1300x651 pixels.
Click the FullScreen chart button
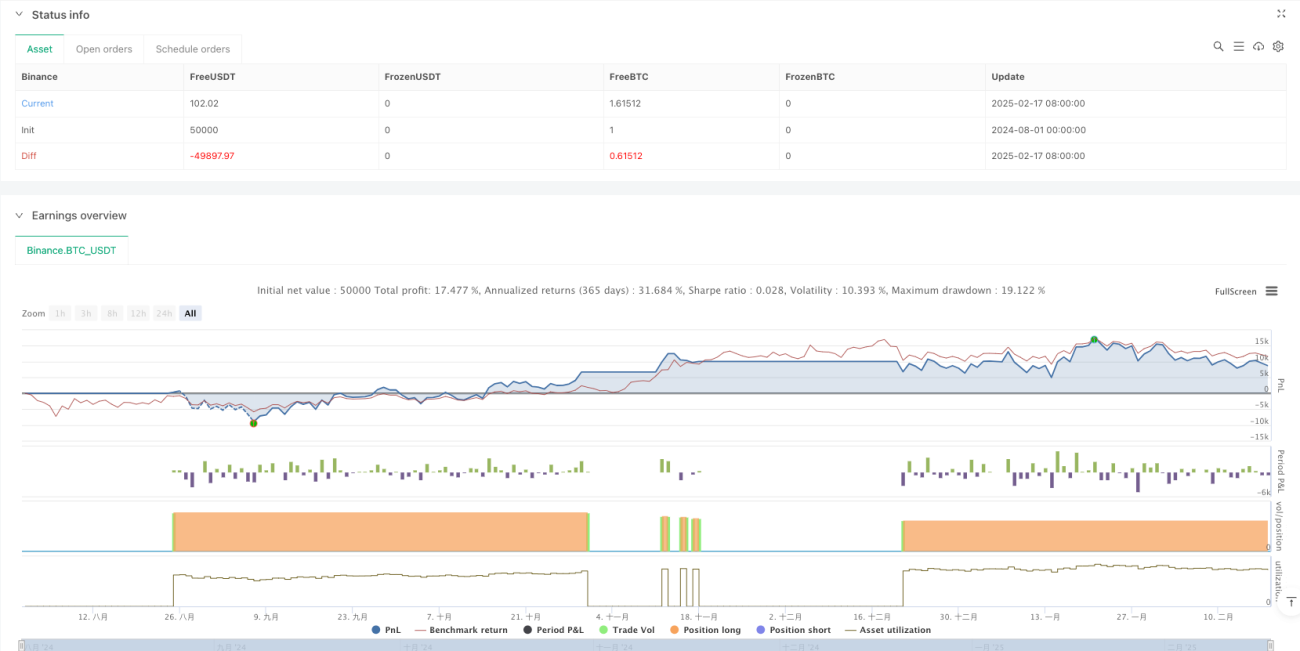[x=1235, y=291]
